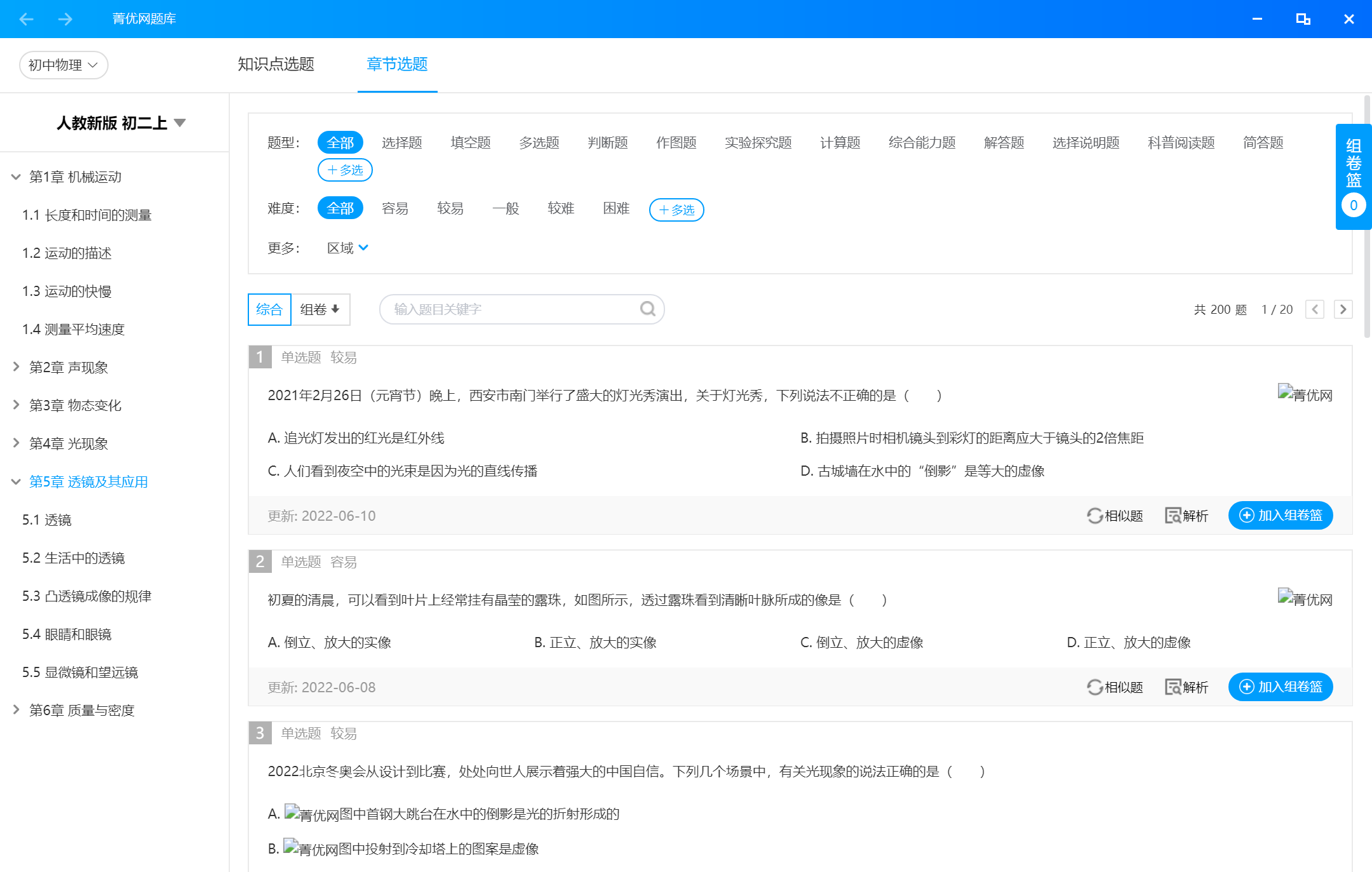
Task: Filter question type by 实验探究题
Action: [x=758, y=142]
